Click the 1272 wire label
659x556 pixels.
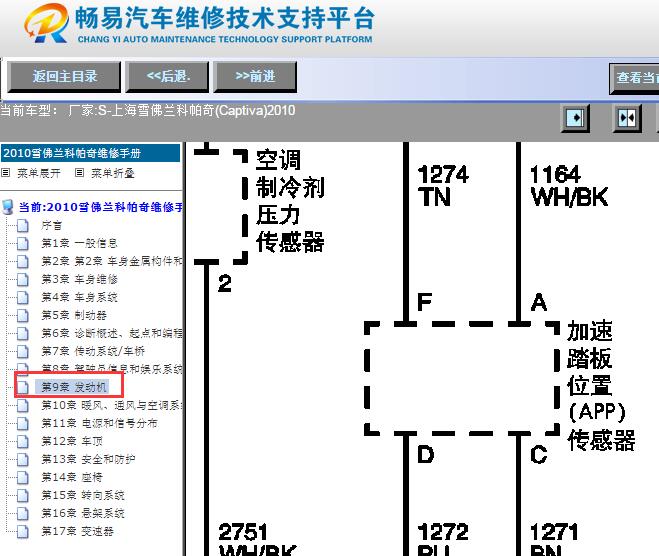(443, 532)
